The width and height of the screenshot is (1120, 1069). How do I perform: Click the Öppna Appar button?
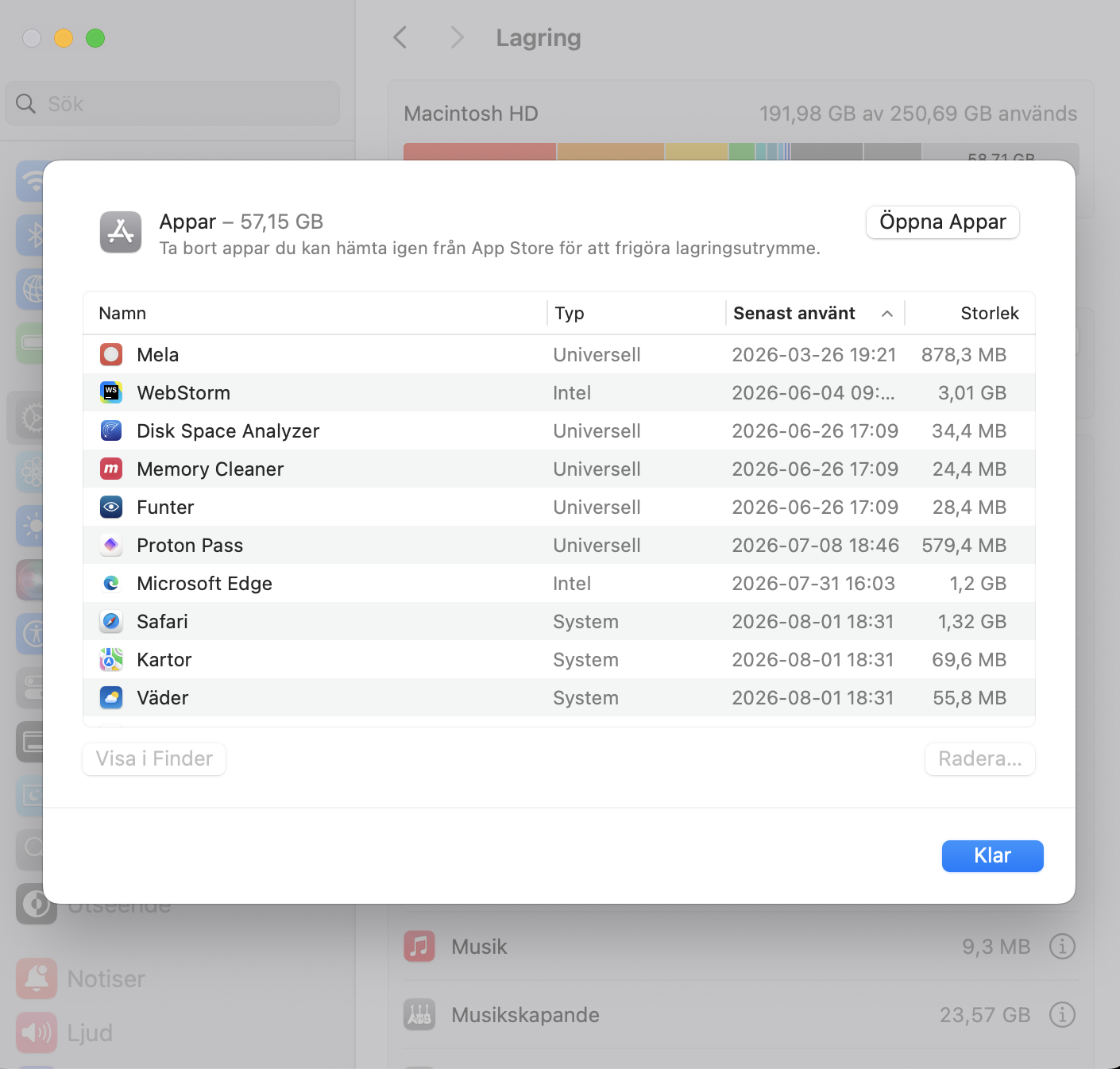[x=943, y=222]
